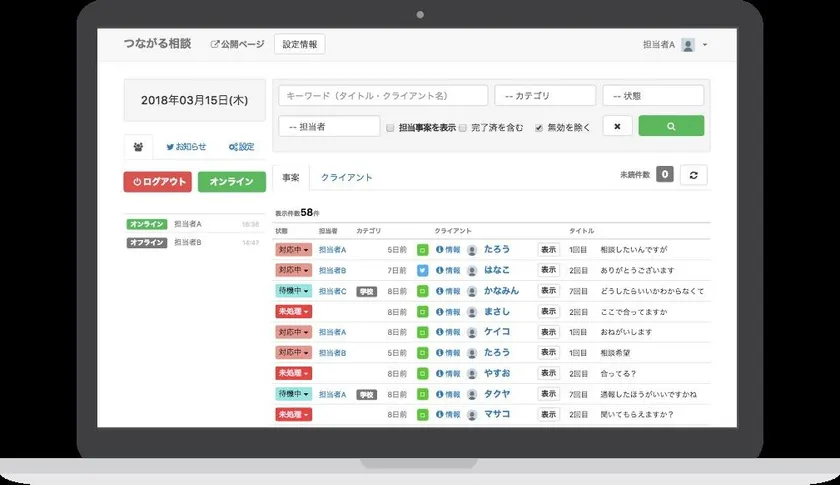This screenshot has width=840, height=485.
Task: Click the X clear filters button
Action: pos(617,126)
